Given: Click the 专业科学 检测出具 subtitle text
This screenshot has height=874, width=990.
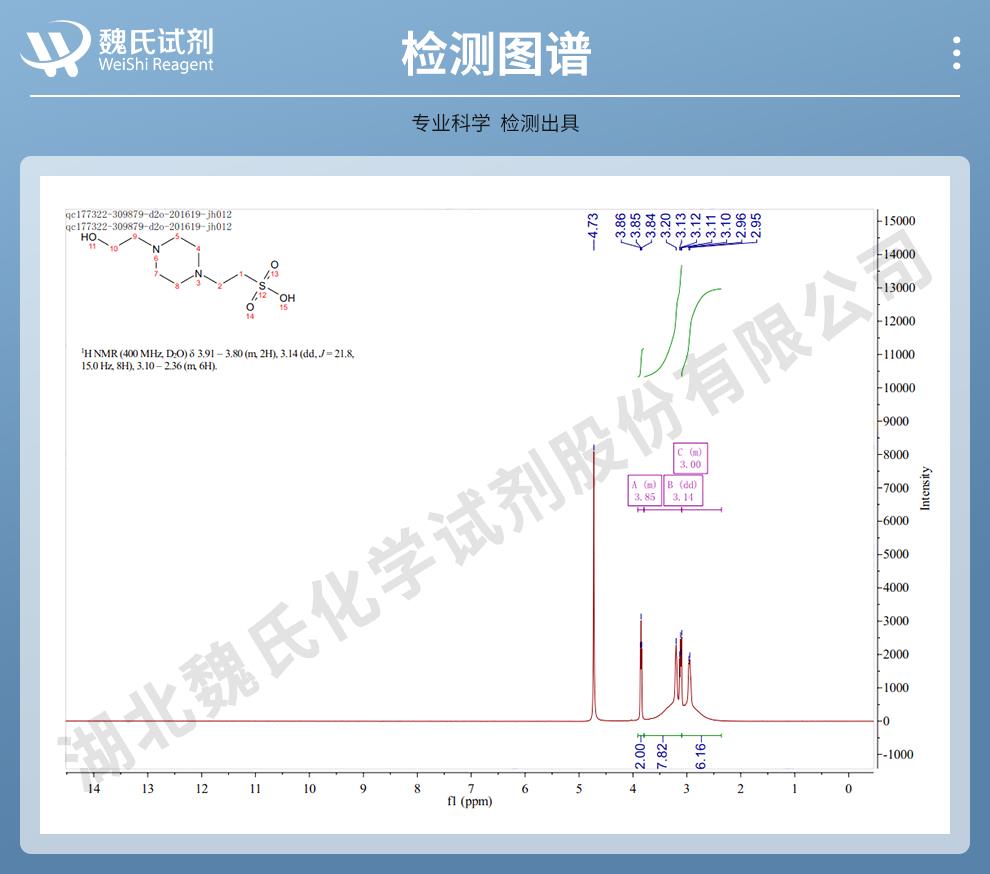Looking at the screenshot, I should [x=495, y=123].
